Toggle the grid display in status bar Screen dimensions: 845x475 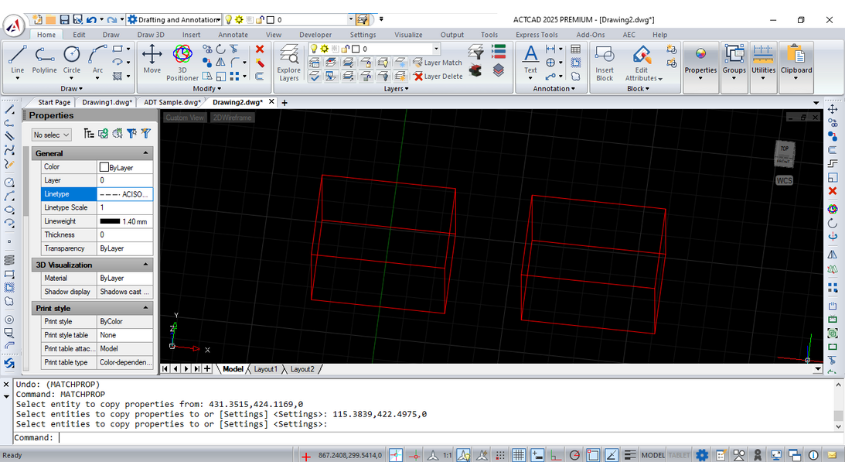coord(518,455)
